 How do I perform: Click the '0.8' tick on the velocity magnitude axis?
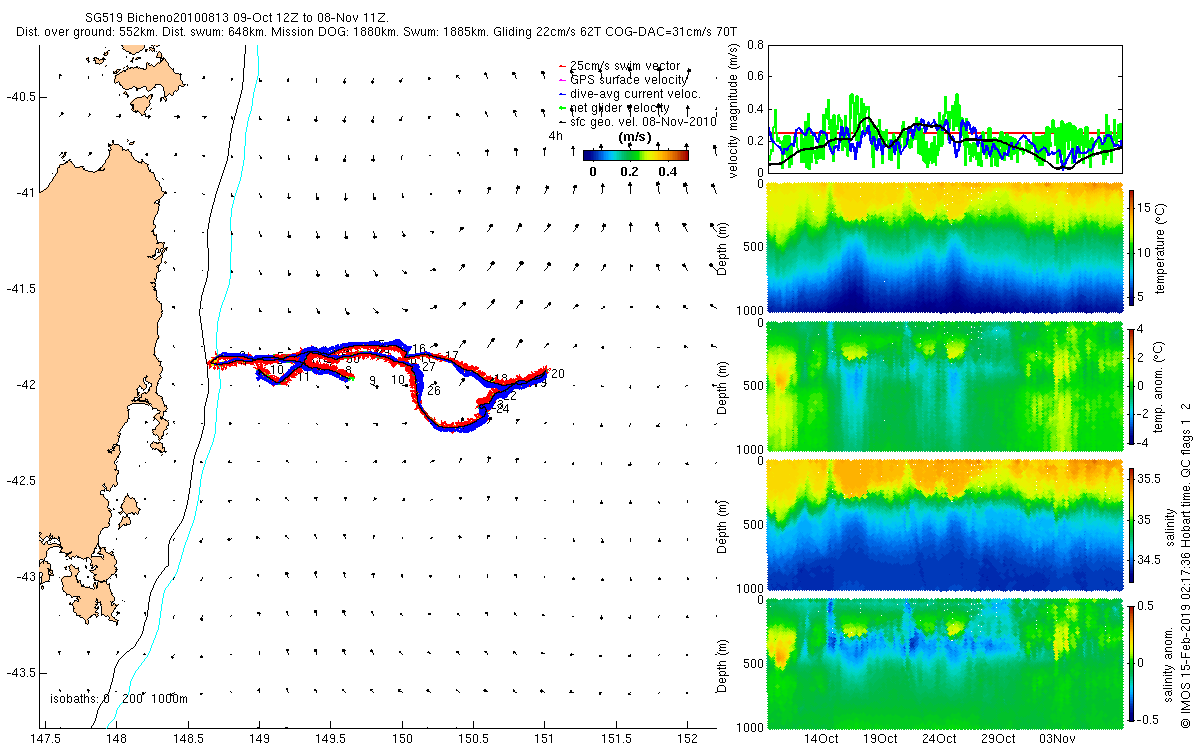pyautogui.click(x=755, y=45)
